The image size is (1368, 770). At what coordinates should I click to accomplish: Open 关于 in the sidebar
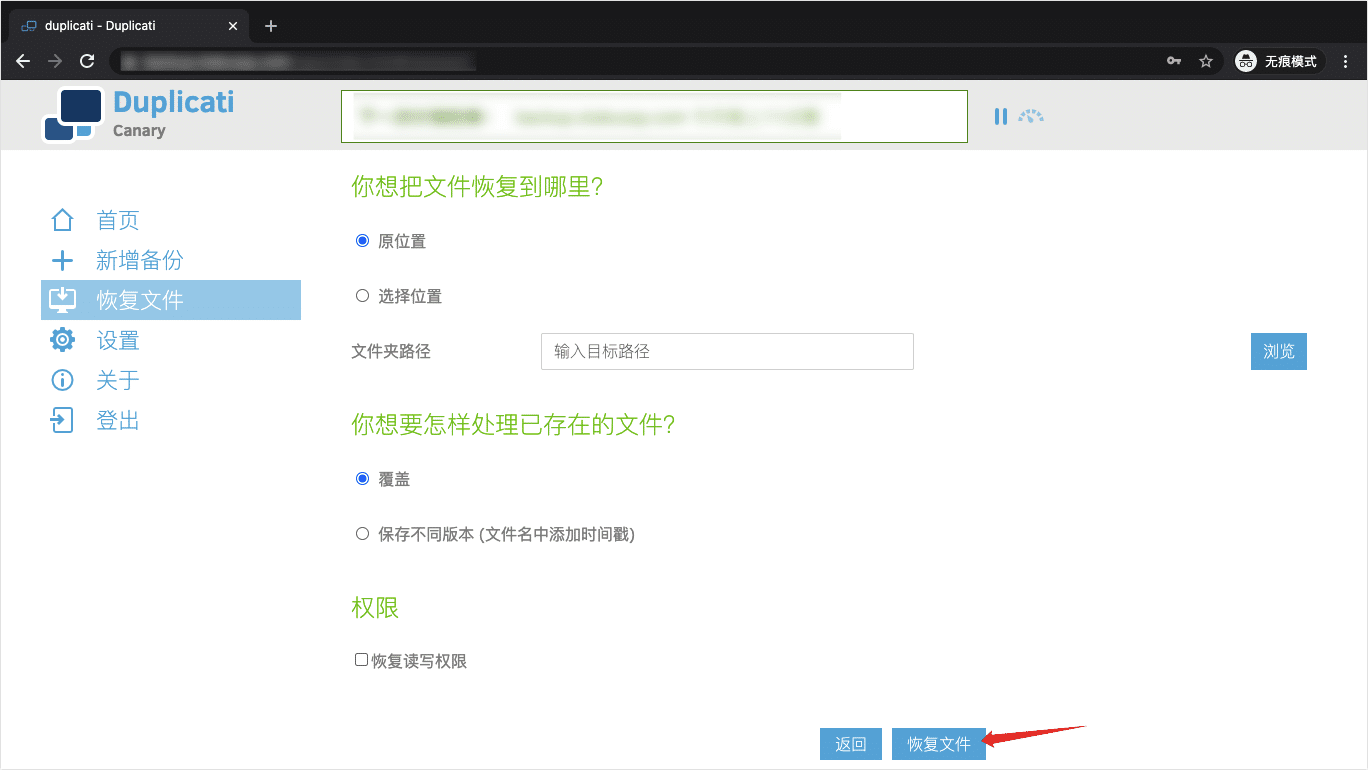pyautogui.click(x=117, y=380)
